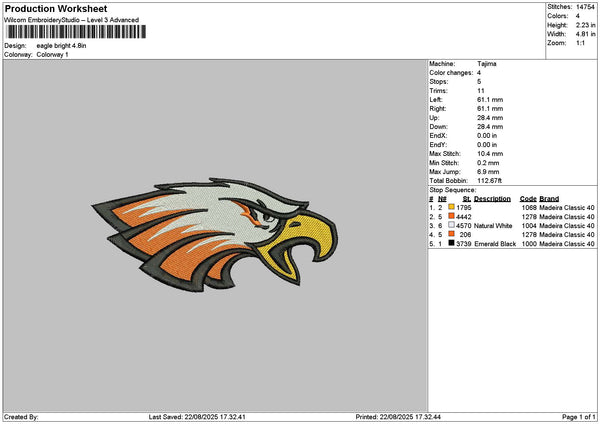Select the "Production Worksheet" heading
The image size is (600, 424).
pos(56,8)
